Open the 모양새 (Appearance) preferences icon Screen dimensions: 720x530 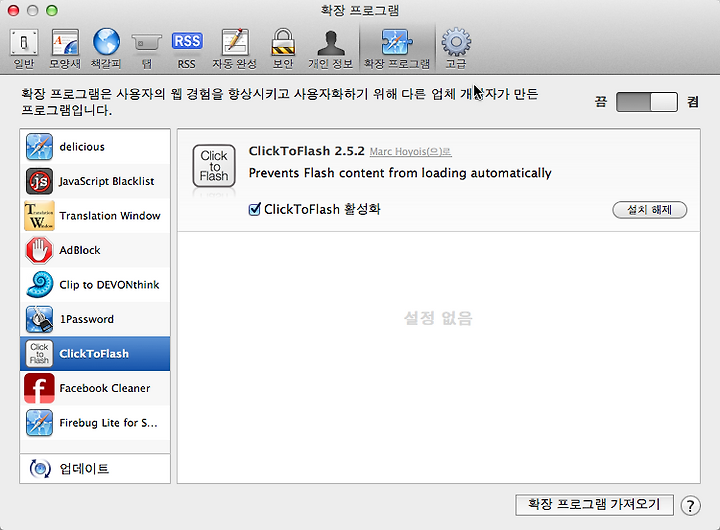65,43
